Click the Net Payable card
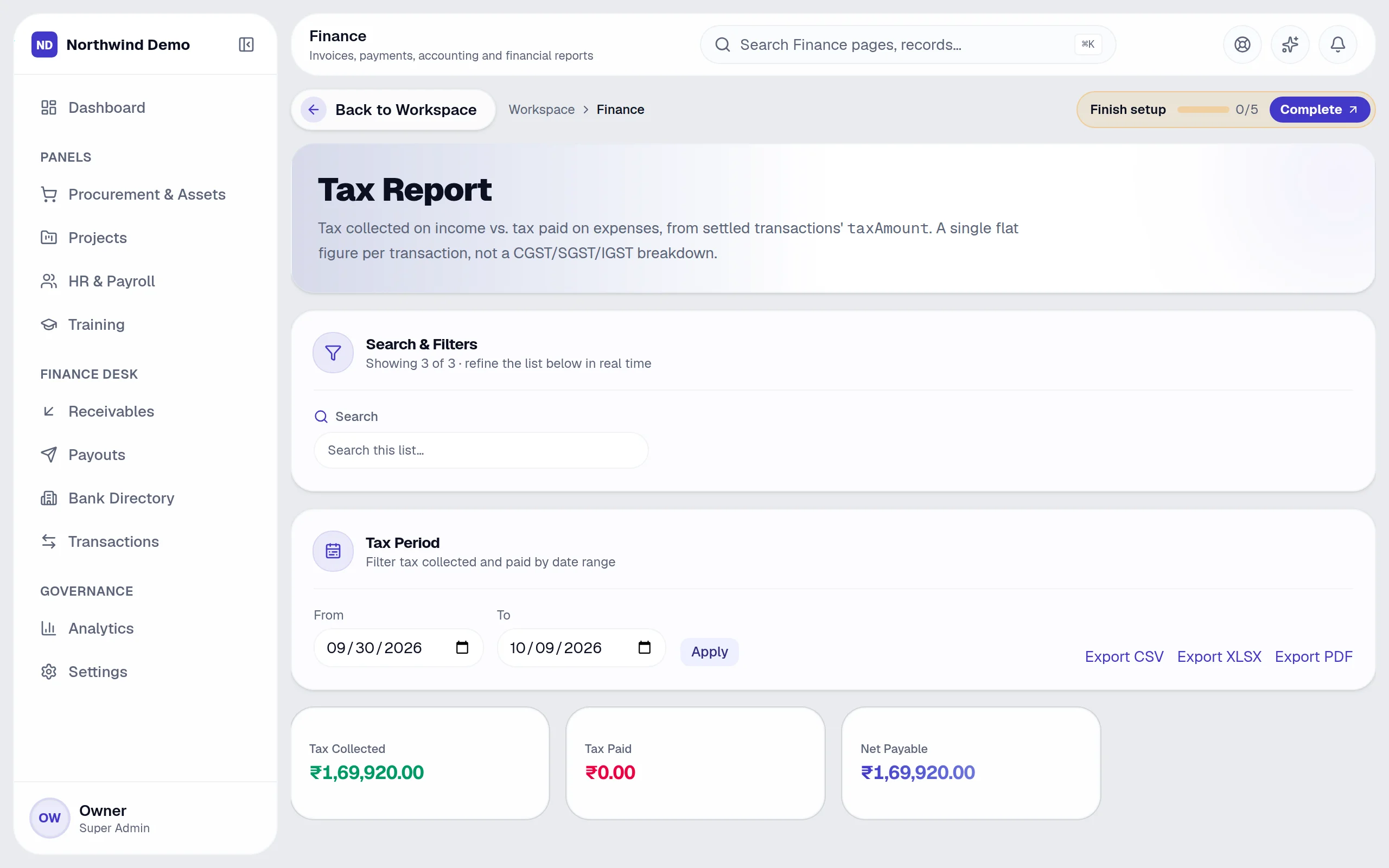The height and width of the screenshot is (868, 1389). click(x=971, y=763)
